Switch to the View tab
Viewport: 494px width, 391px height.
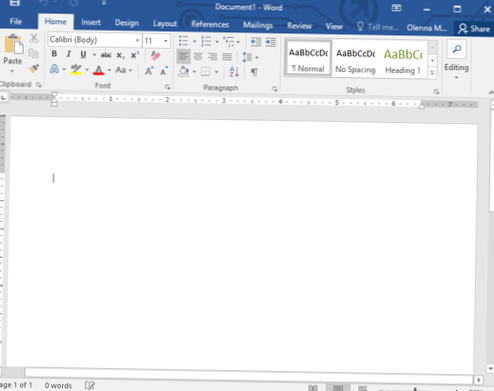click(x=334, y=27)
